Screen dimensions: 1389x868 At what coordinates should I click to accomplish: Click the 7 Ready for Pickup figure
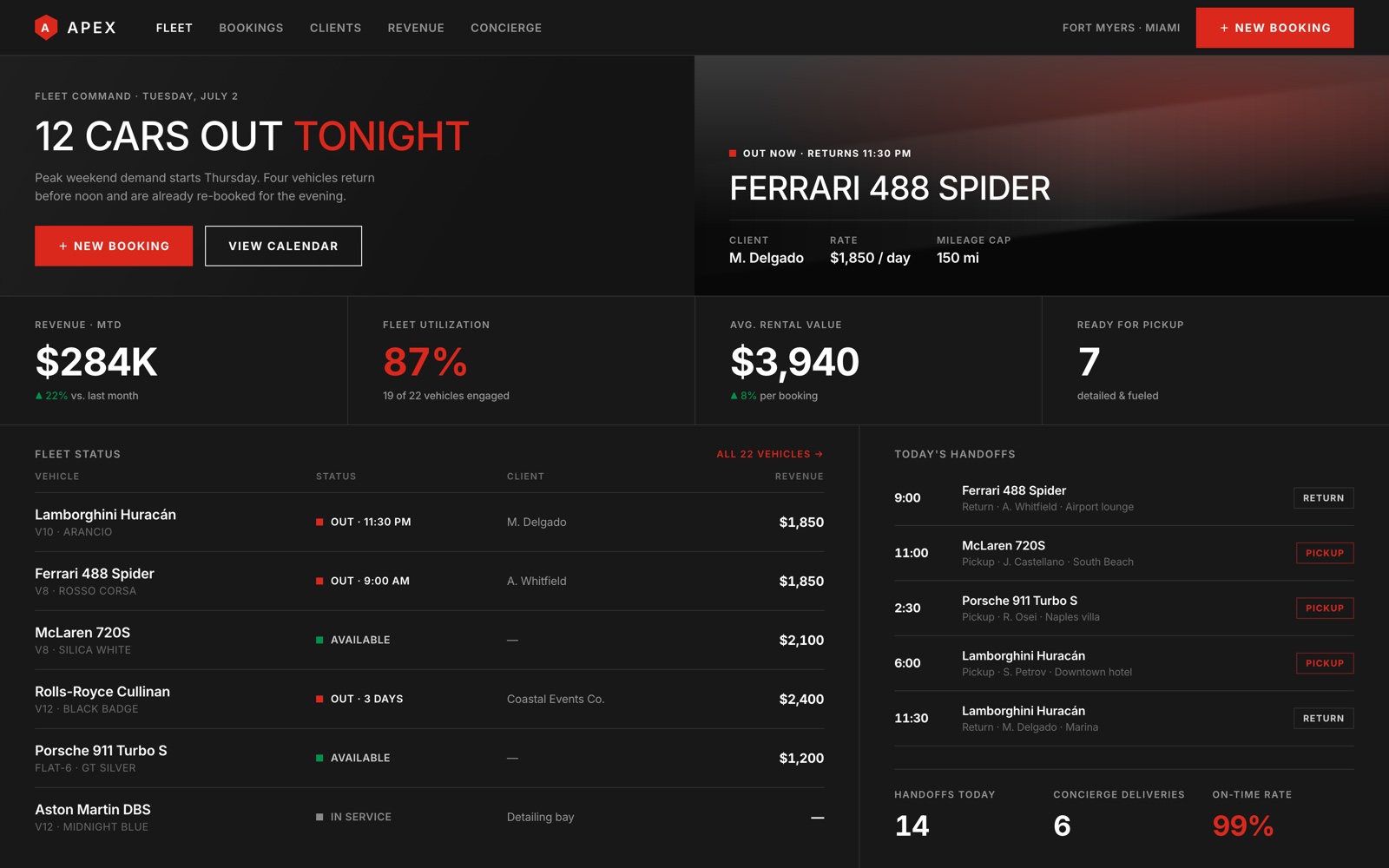pos(1089,362)
